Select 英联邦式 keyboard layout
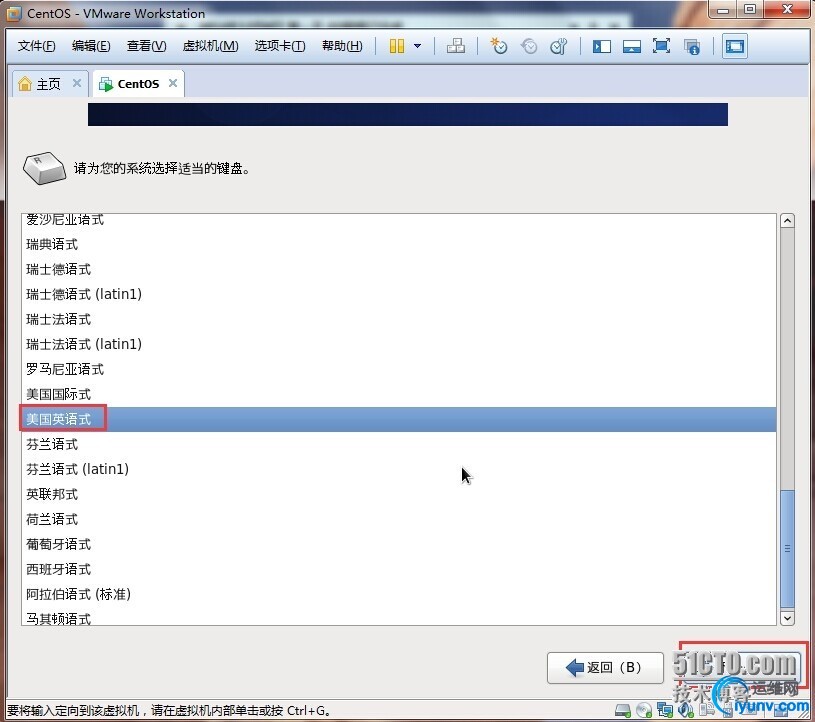This screenshot has width=815, height=722. point(399,494)
